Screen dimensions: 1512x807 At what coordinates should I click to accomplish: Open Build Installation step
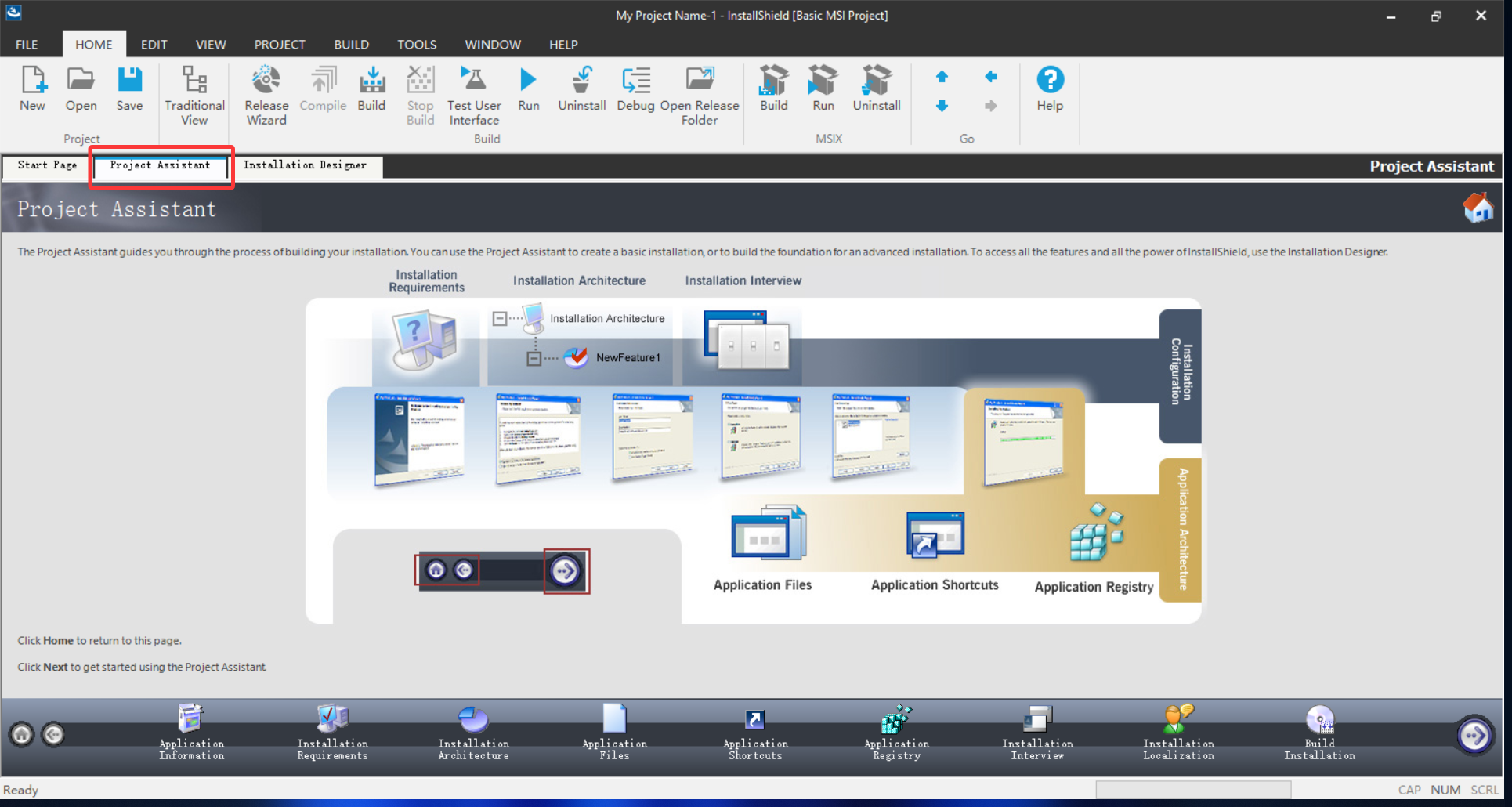[x=1319, y=733]
